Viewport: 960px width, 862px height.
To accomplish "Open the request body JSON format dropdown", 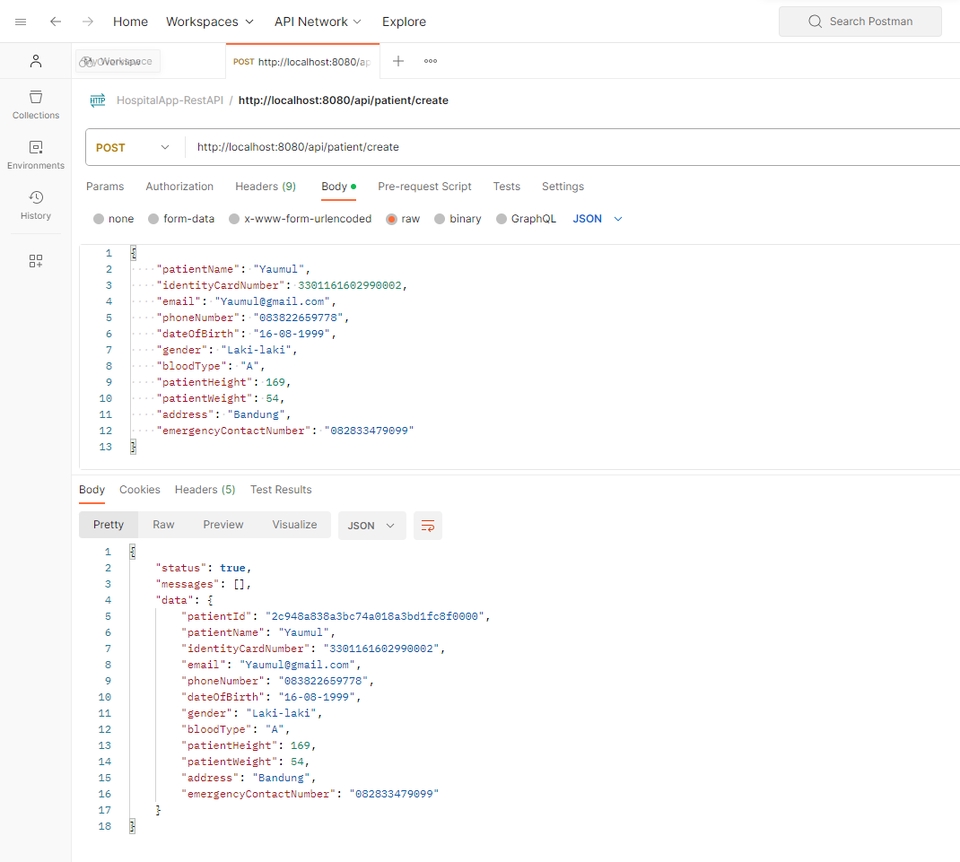I will pyautogui.click(x=597, y=219).
